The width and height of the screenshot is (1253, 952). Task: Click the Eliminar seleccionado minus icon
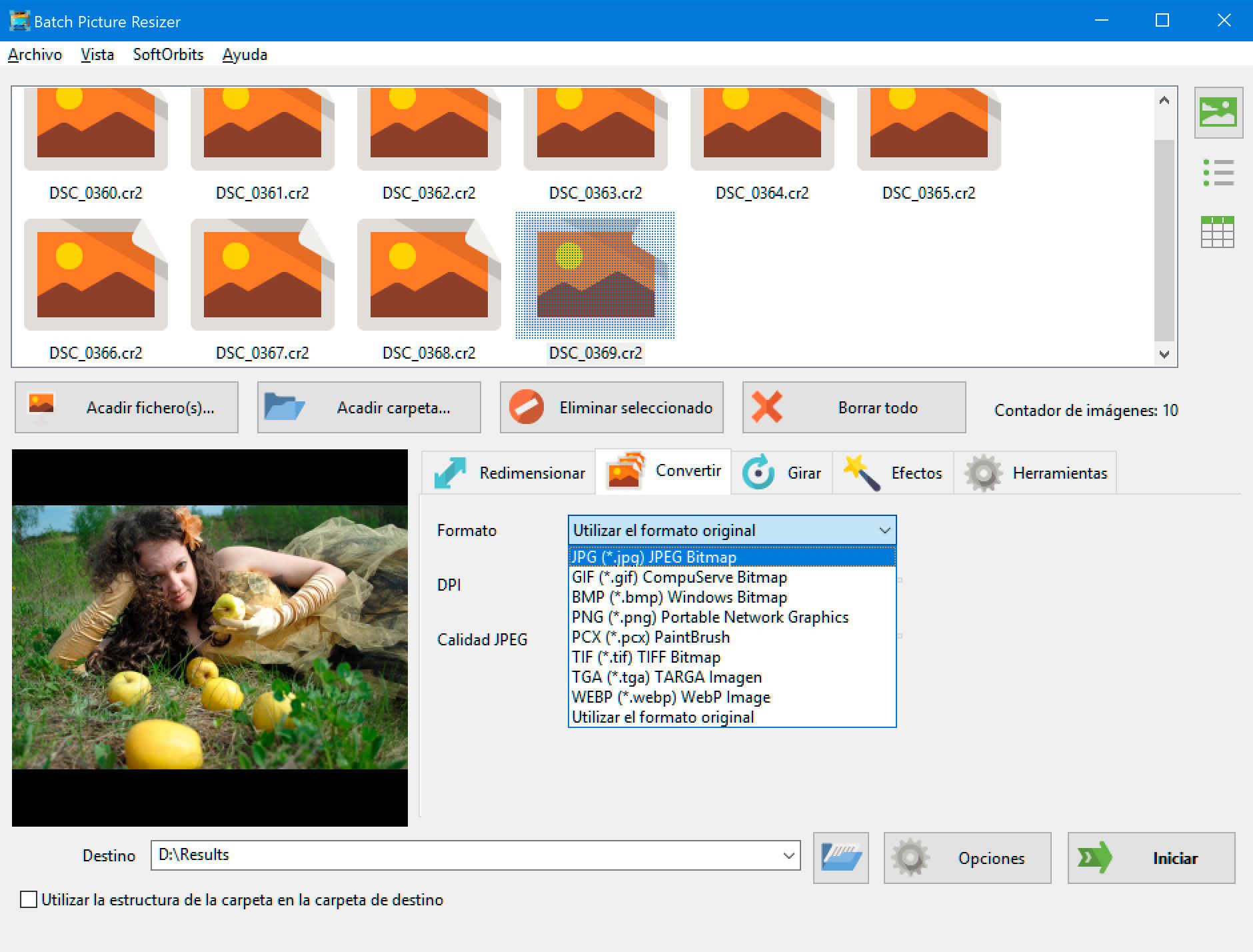coord(527,407)
